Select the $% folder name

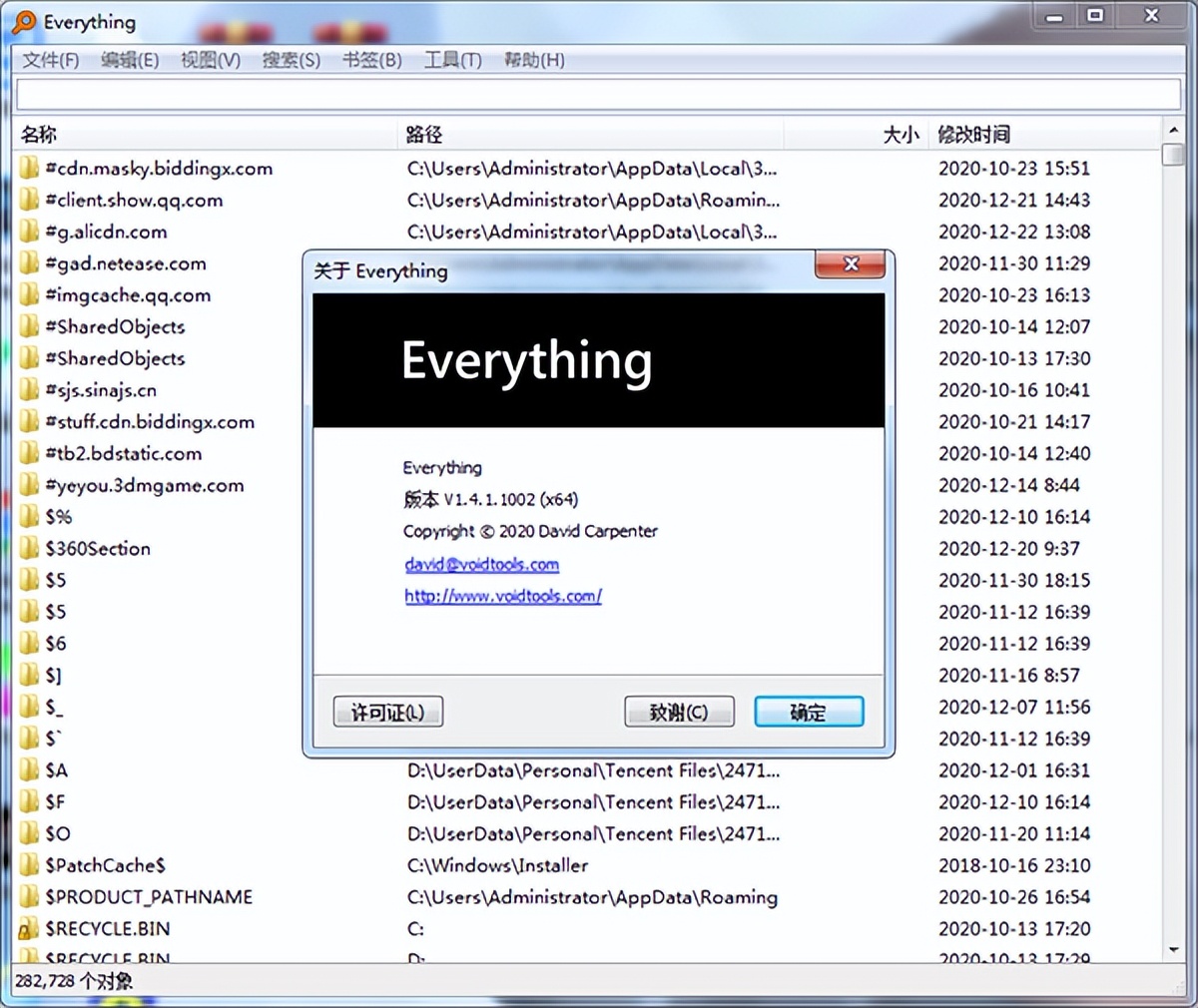(x=59, y=517)
